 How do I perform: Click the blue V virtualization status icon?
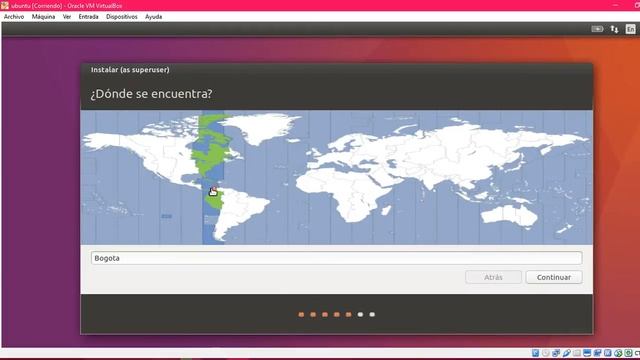pos(607,353)
